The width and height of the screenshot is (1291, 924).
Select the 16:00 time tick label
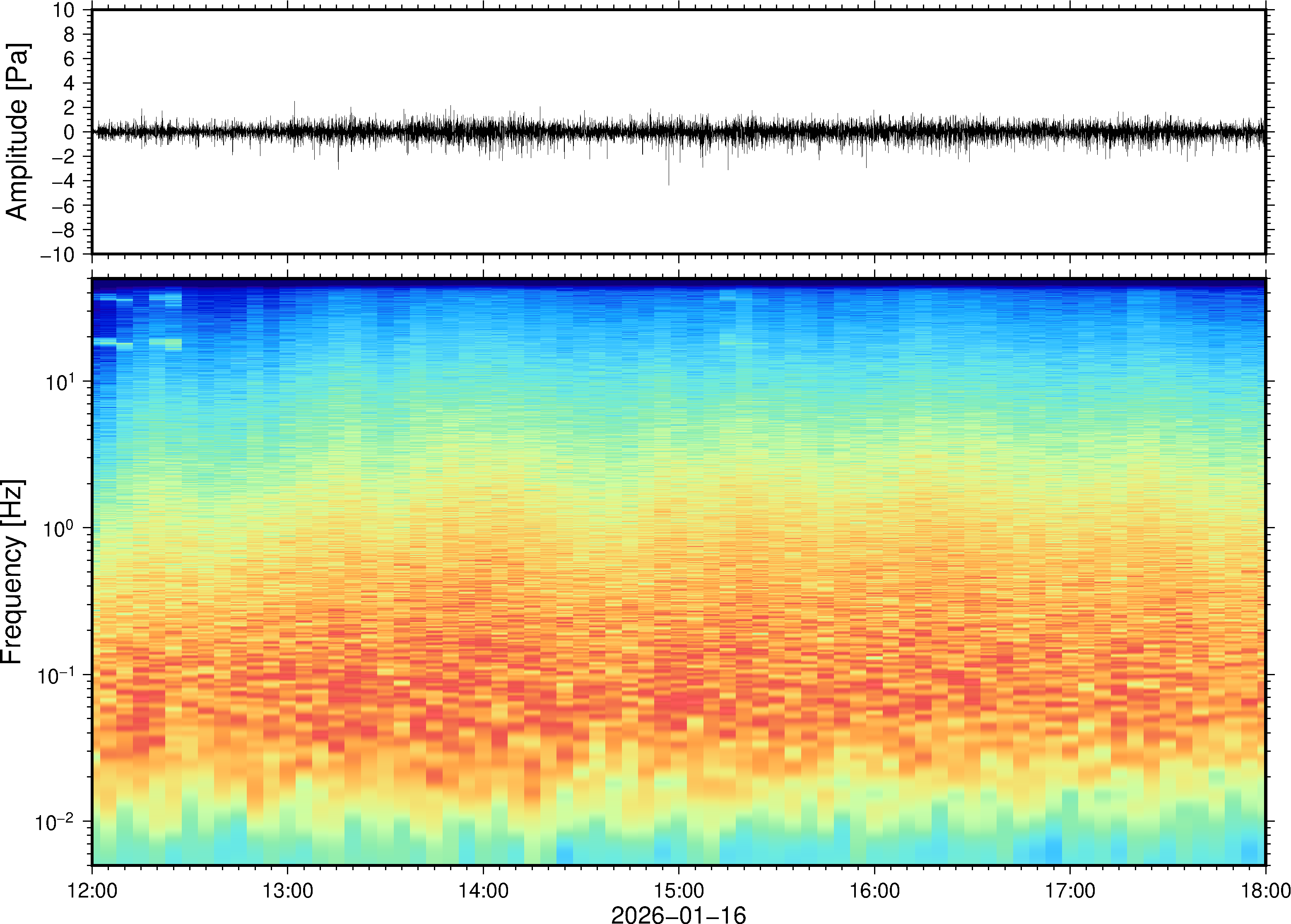pyautogui.click(x=874, y=891)
